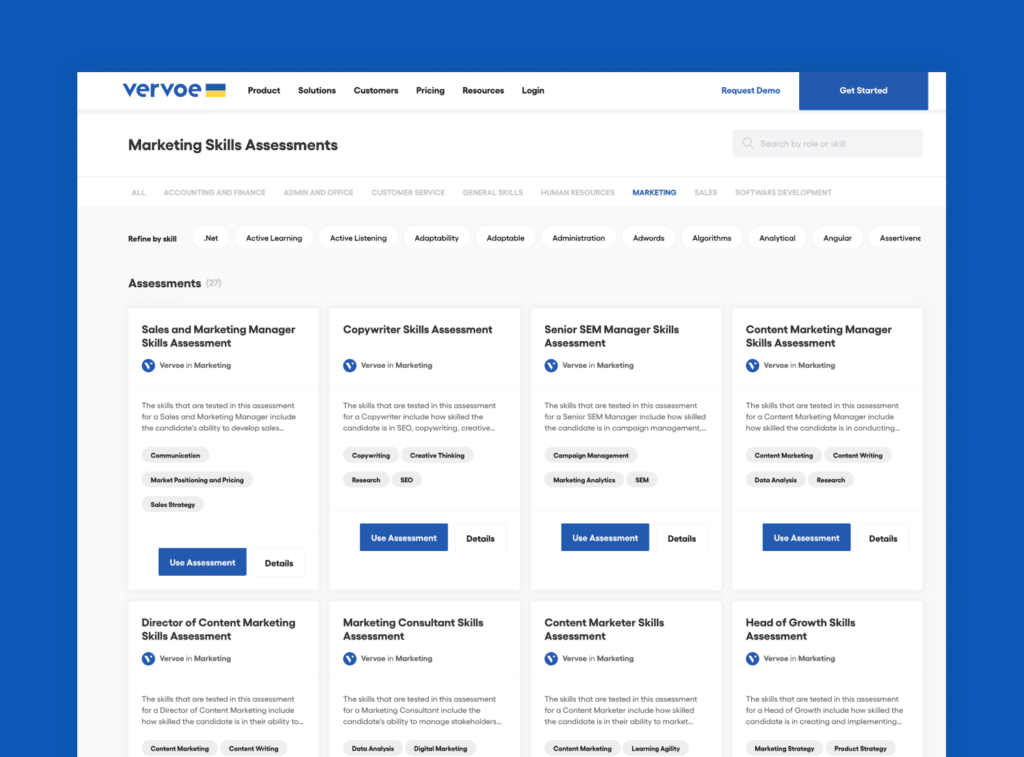Filter by Active Listening skill
This screenshot has height=757, width=1024.
pyautogui.click(x=358, y=238)
